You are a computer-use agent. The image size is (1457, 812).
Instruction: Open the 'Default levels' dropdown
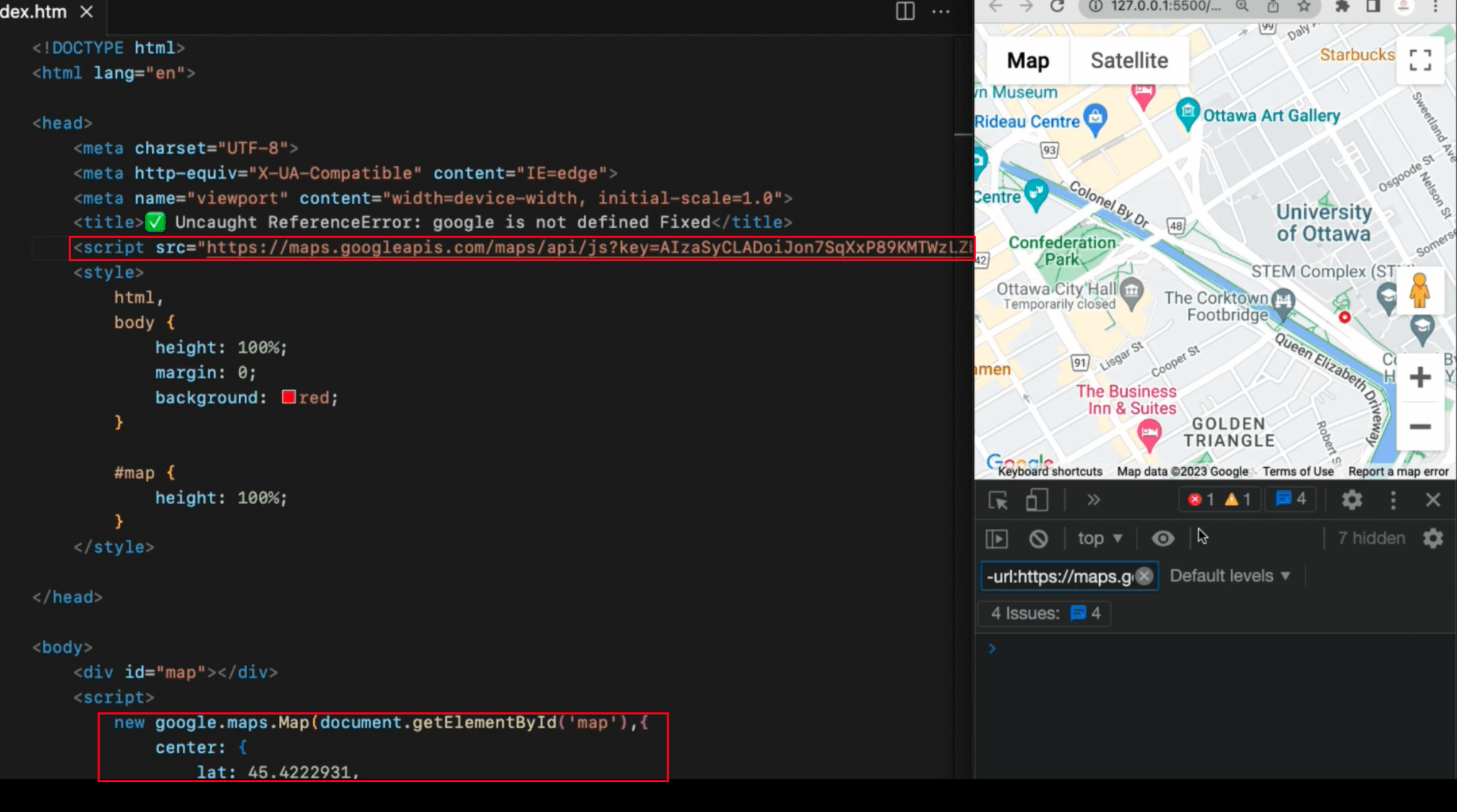[x=1229, y=575]
